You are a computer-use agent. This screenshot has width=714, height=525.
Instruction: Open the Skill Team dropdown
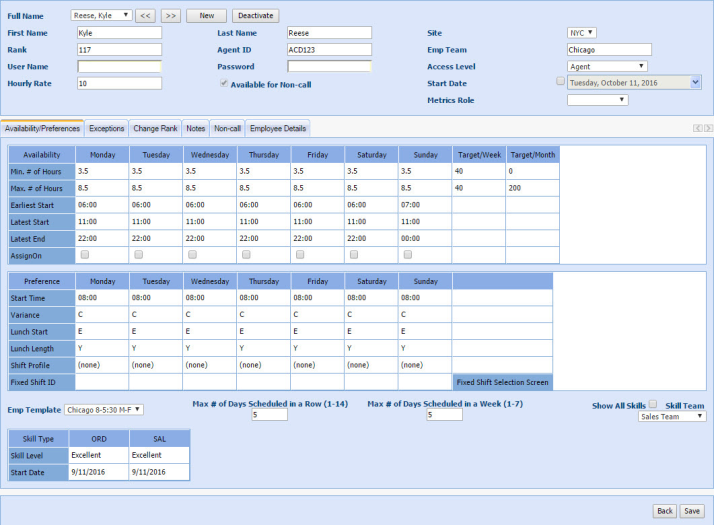pyautogui.click(x=672, y=417)
